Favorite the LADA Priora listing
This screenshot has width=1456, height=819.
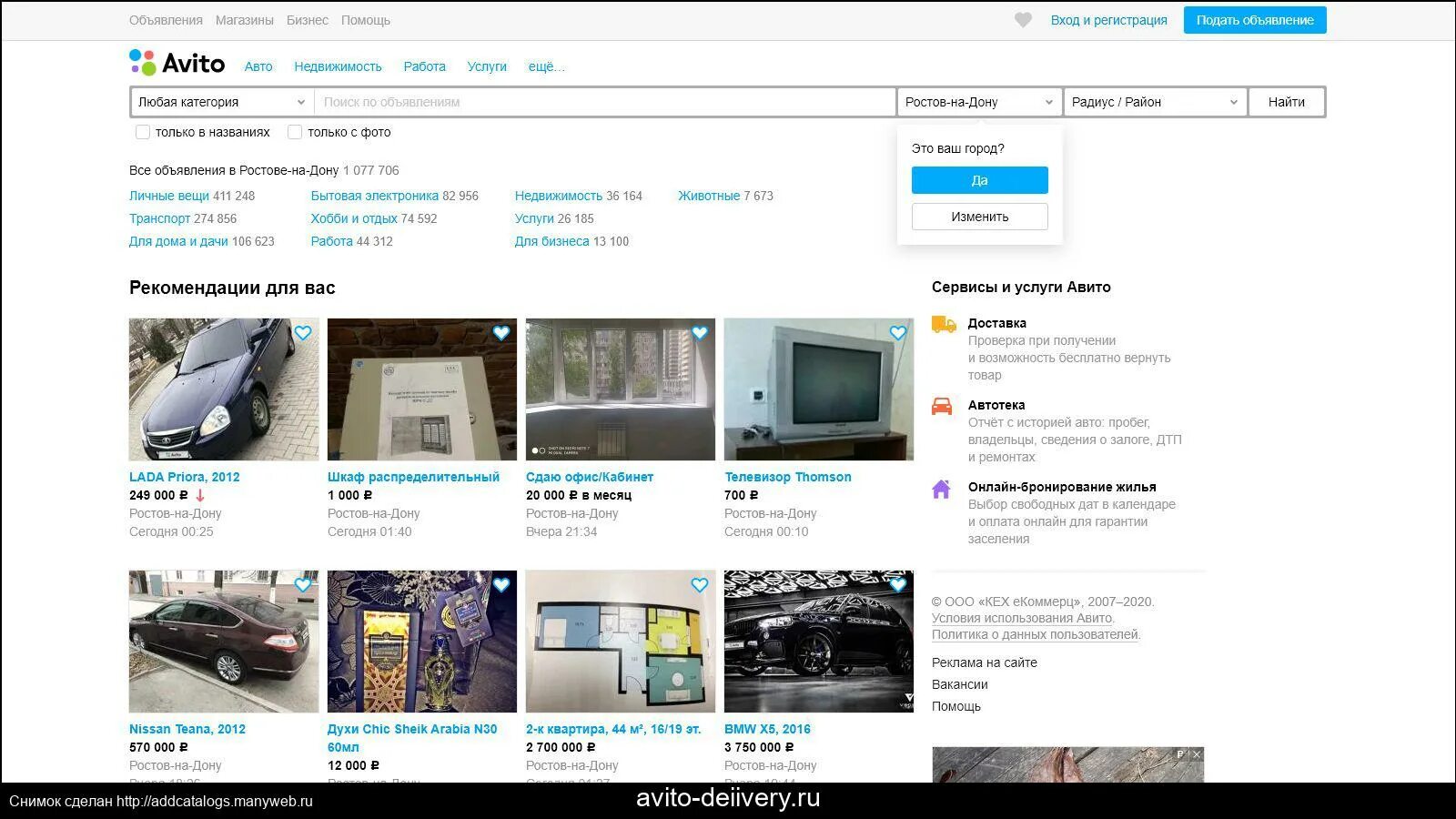click(x=303, y=333)
